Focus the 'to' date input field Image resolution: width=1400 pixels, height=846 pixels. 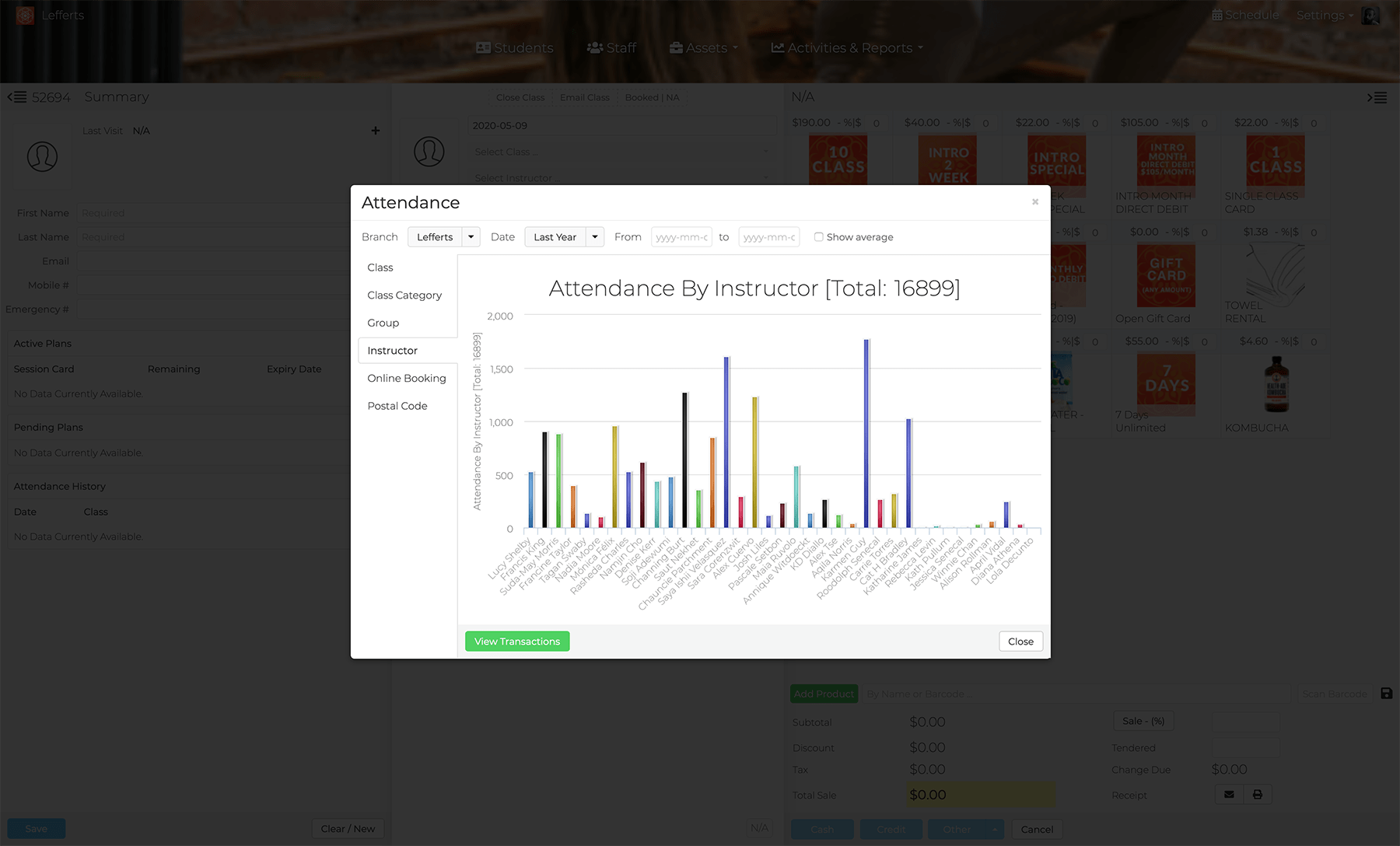768,237
